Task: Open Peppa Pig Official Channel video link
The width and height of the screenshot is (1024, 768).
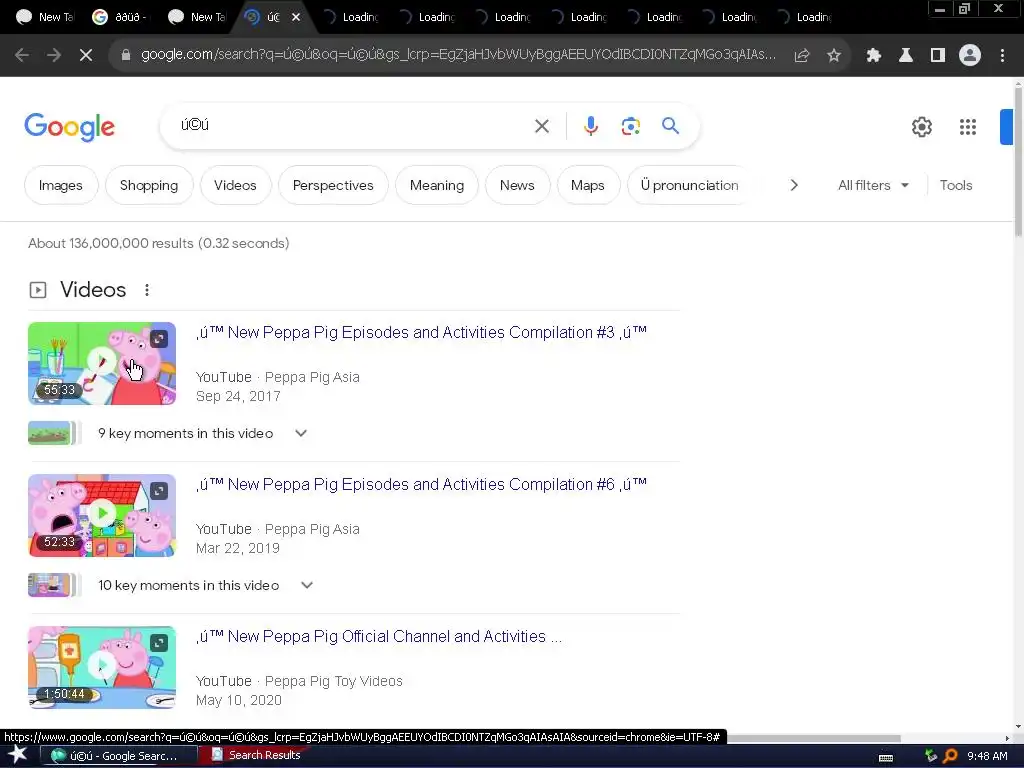Action: (379, 637)
